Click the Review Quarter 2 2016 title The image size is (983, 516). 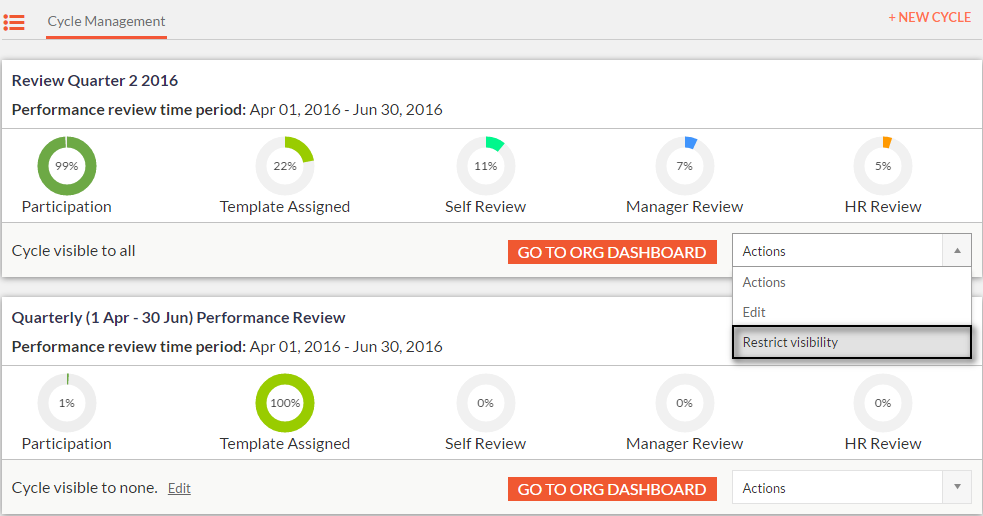(95, 81)
